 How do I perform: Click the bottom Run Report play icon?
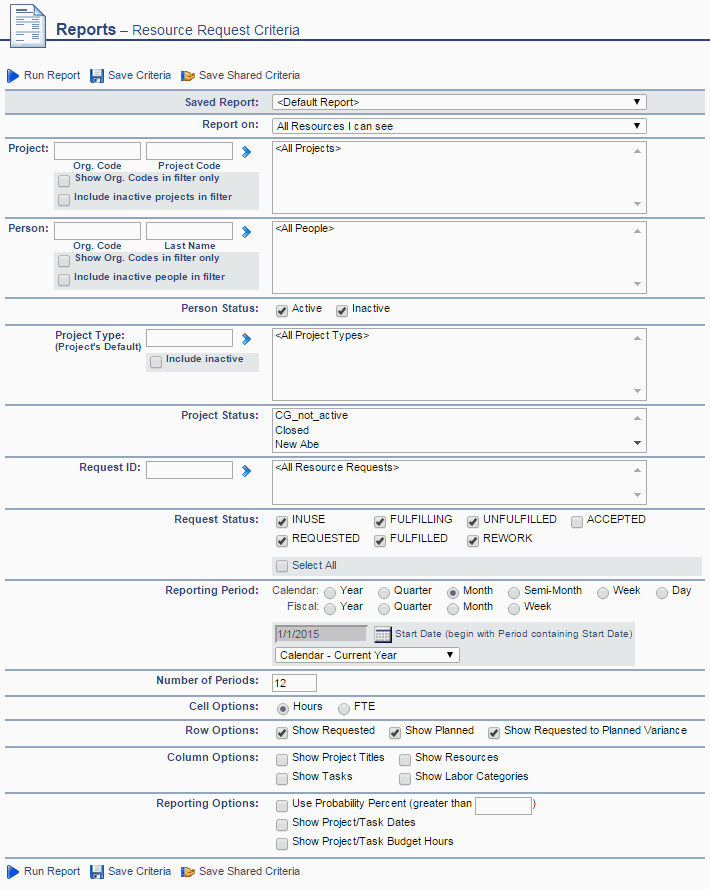12,871
